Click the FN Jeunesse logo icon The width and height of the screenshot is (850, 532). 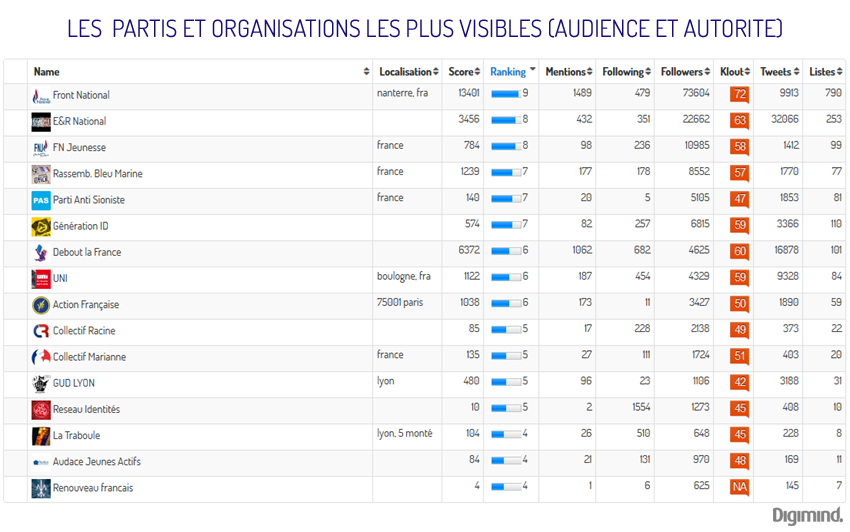click(41, 148)
